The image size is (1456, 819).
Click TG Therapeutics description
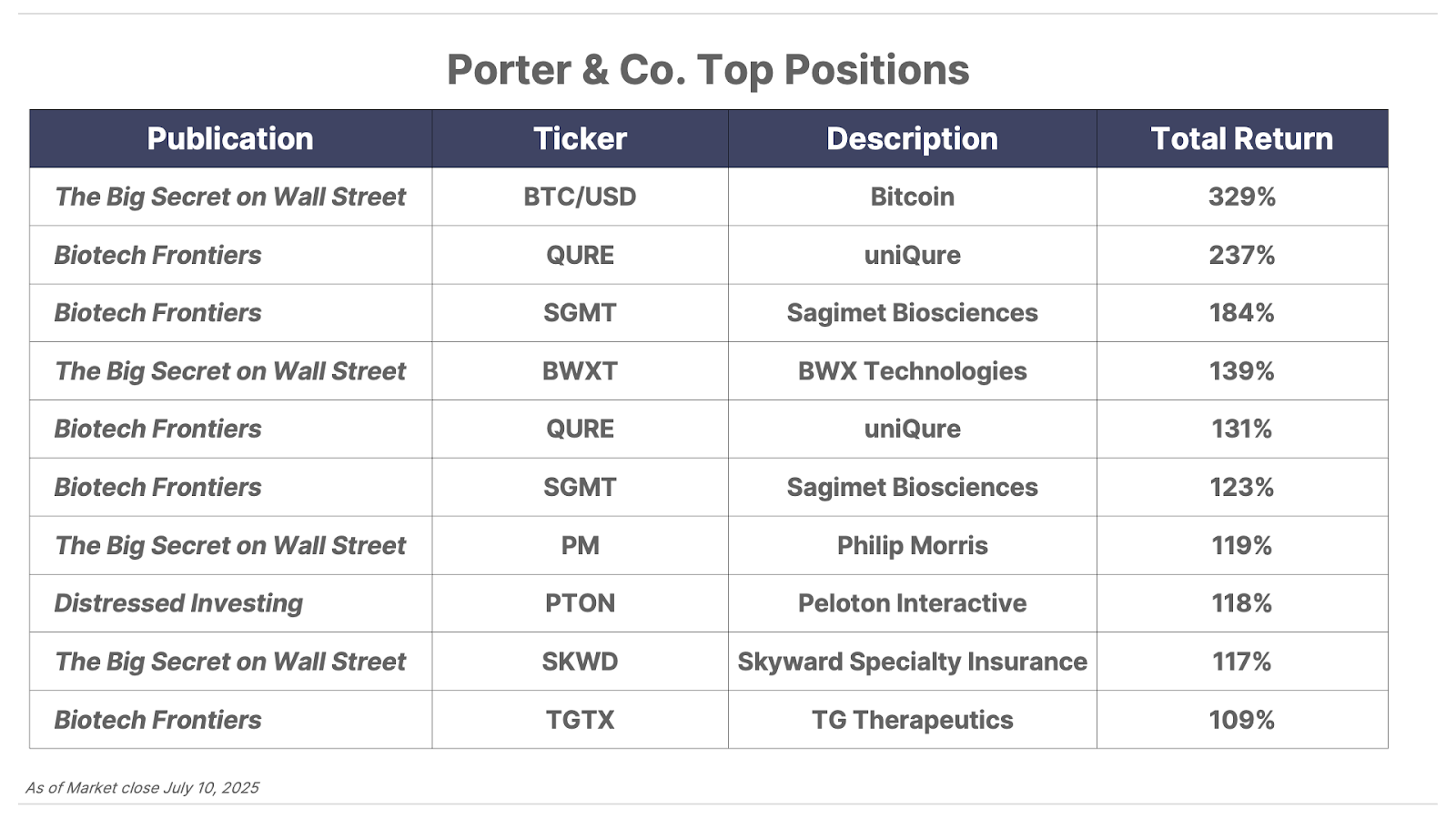pos(912,720)
